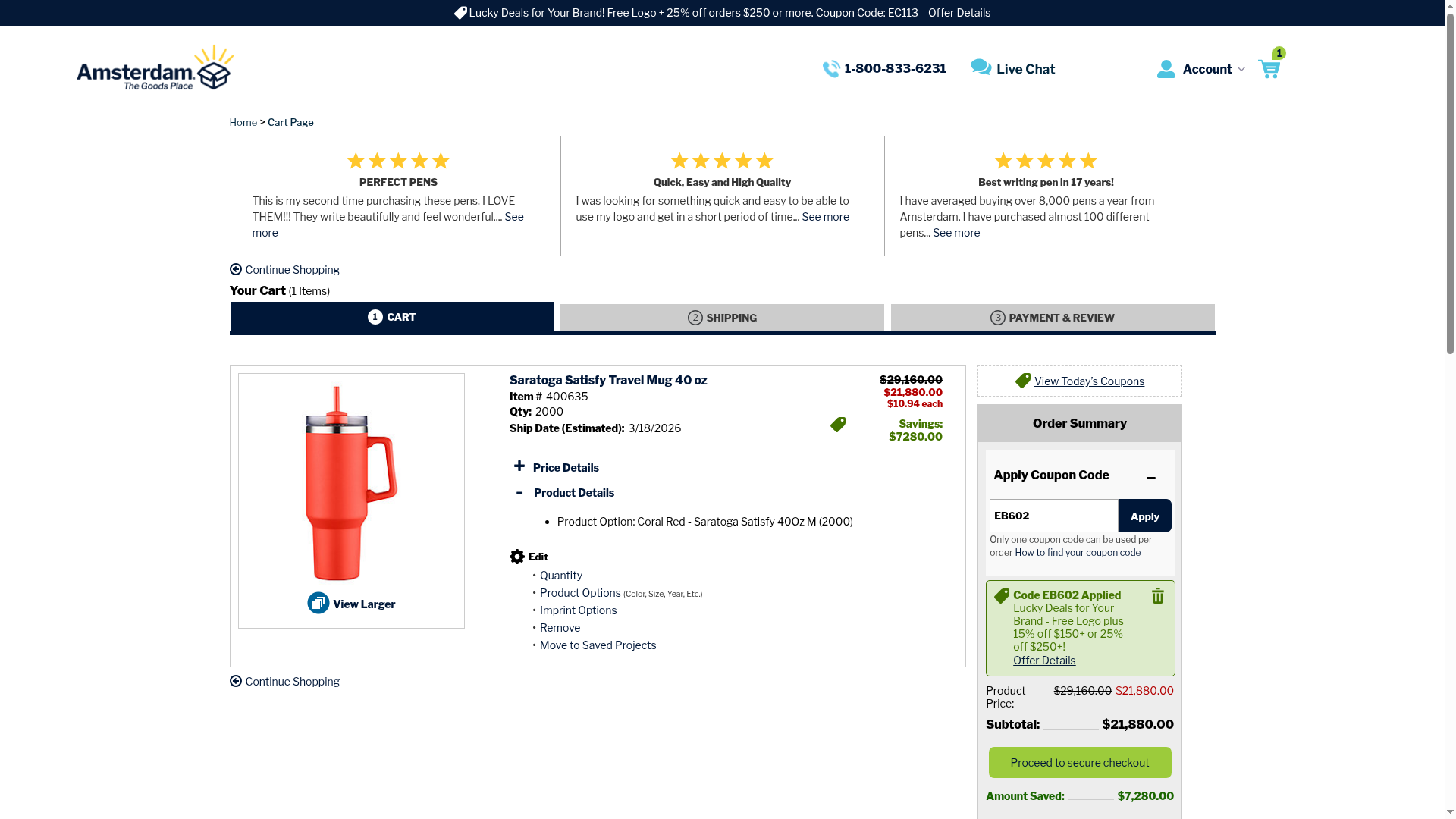Collapse the Product Details section
The image size is (1456, 819).
coord(519,493)
